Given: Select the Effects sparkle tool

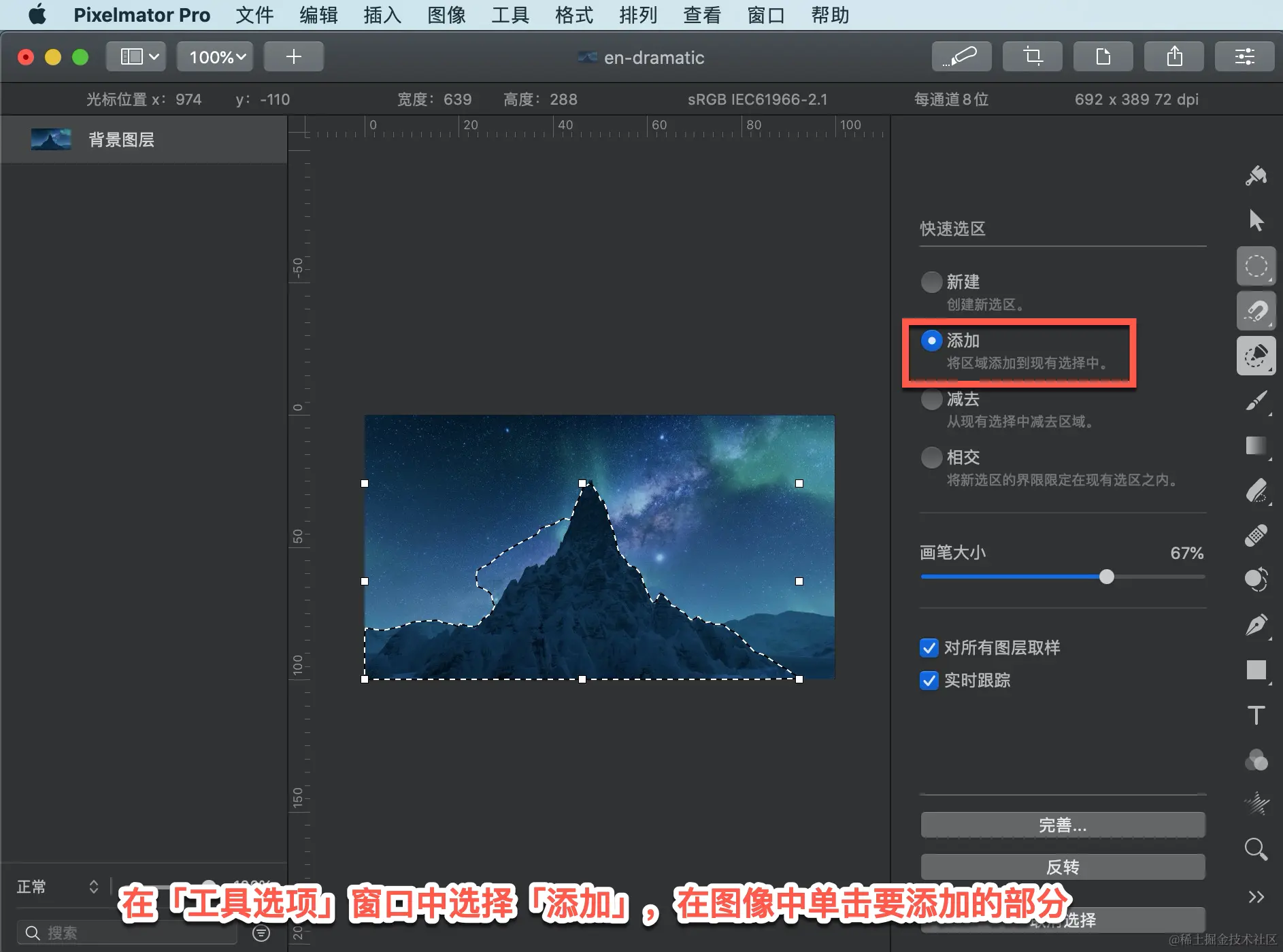Looking at the screenshot, I should pyautogui.click(x=1256, y=804).
